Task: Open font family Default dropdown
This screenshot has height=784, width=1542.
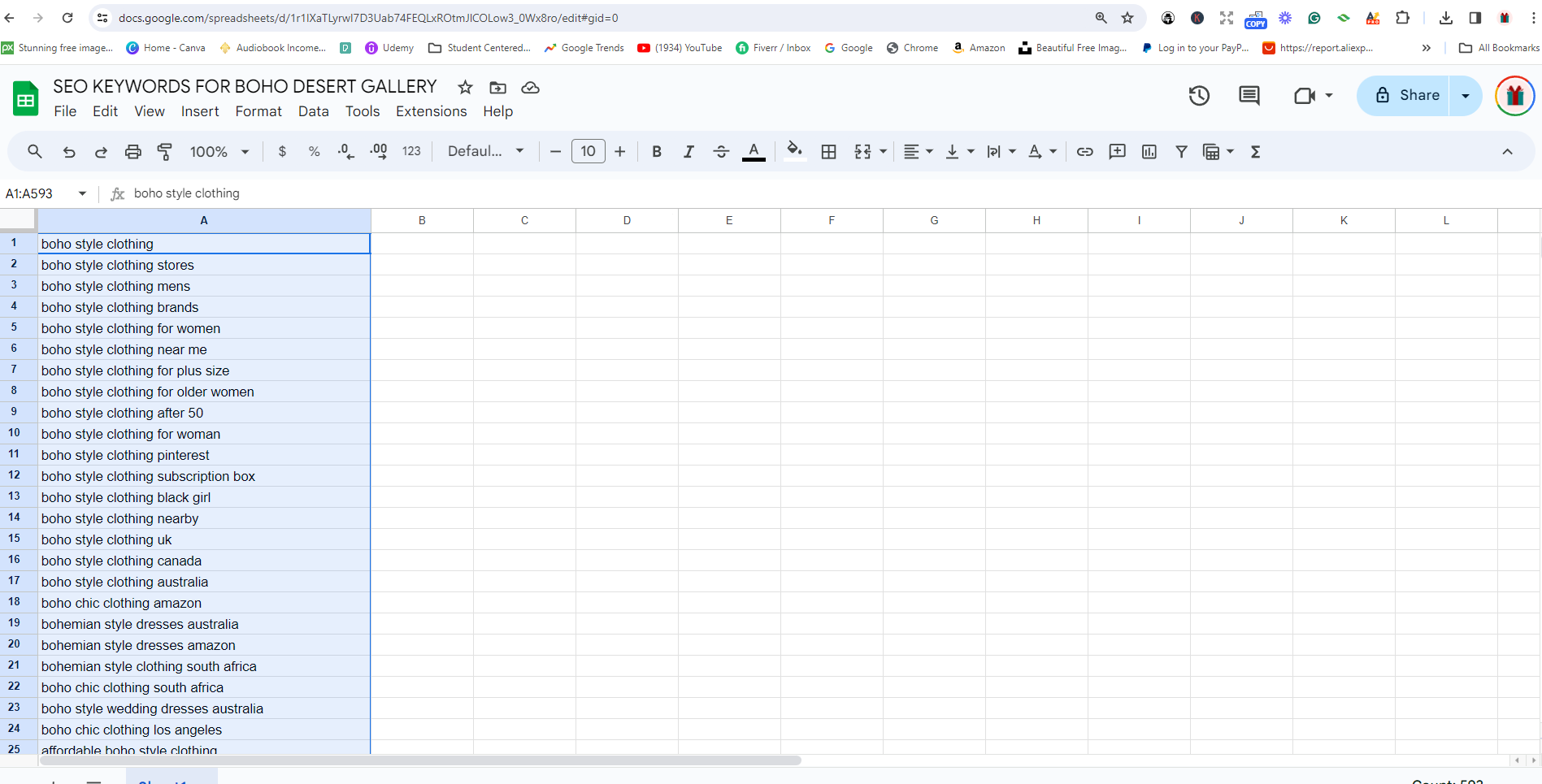Action: (x=486, y=151)
